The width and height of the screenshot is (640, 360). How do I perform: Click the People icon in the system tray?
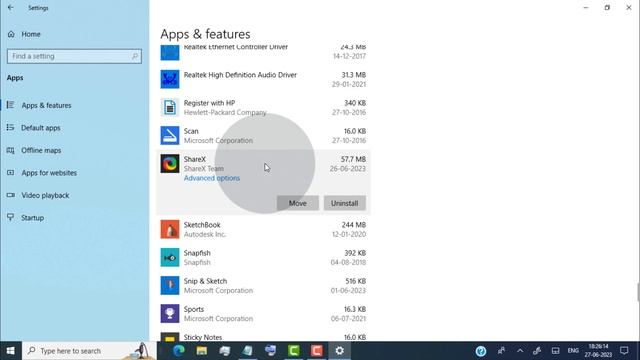coord(501,351)
